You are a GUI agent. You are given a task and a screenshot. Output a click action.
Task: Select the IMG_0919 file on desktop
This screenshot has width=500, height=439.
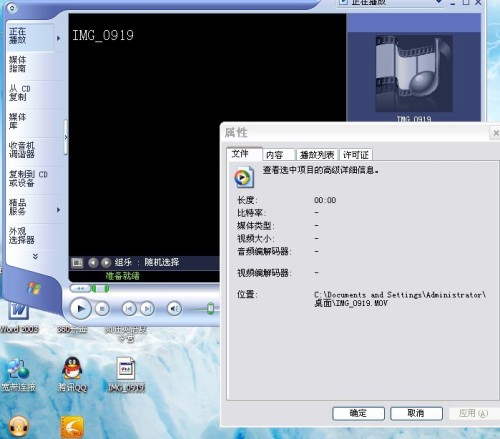(x=126, y=375)
